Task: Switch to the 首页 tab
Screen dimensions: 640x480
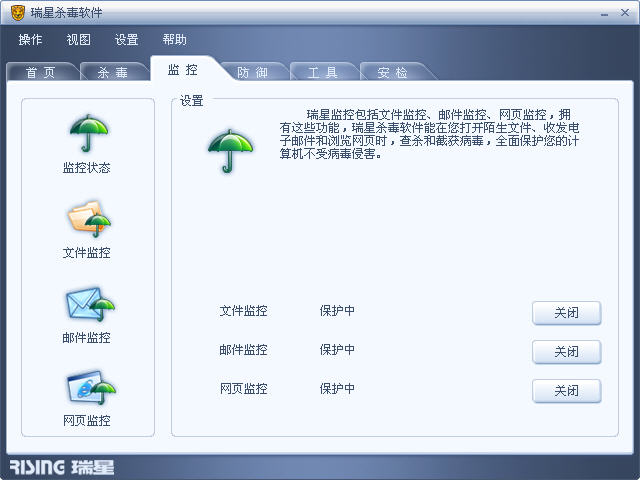Action: click(41, 72)
